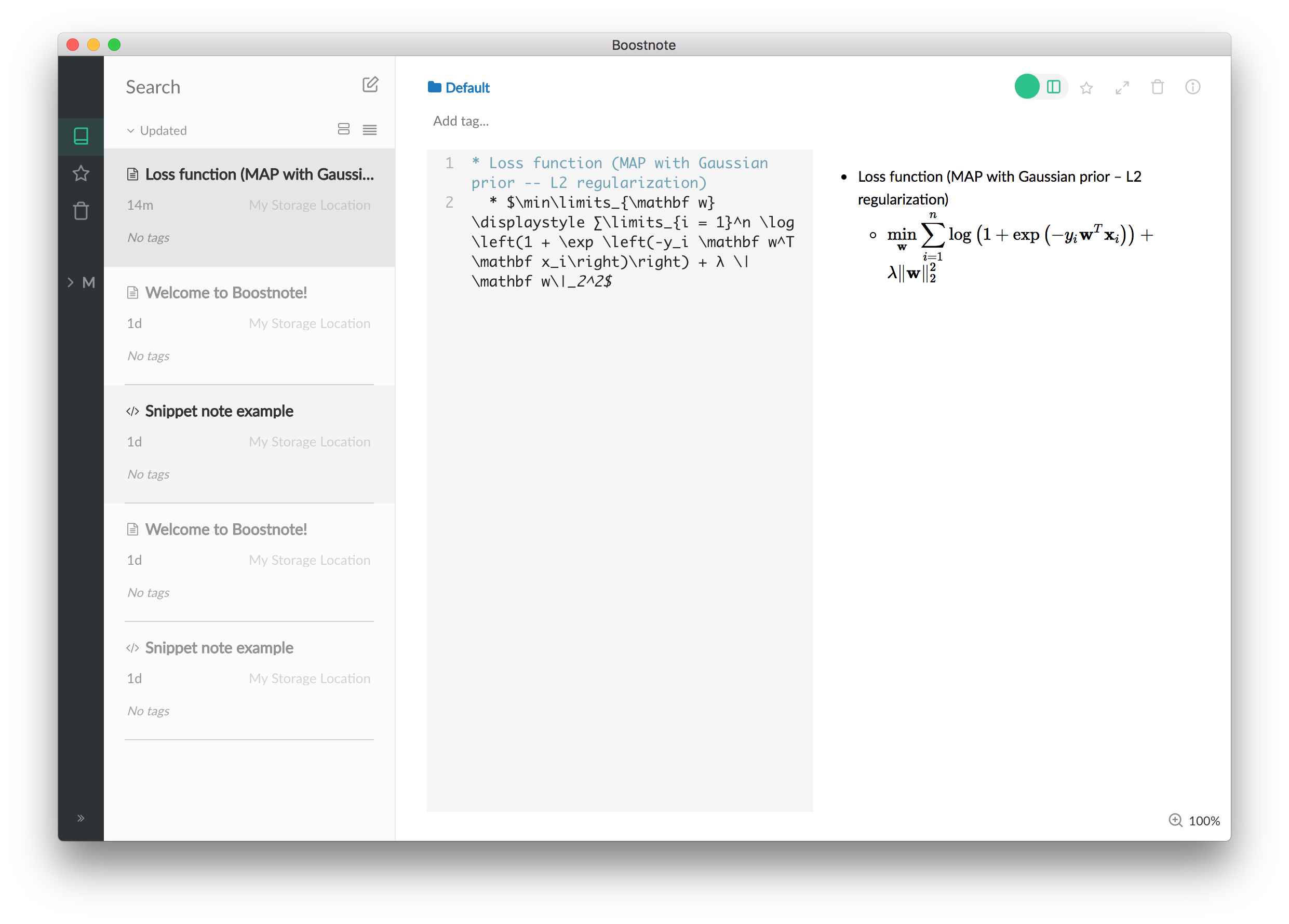
Task: Expand the M storage chevron
Action: coord(71,282)
